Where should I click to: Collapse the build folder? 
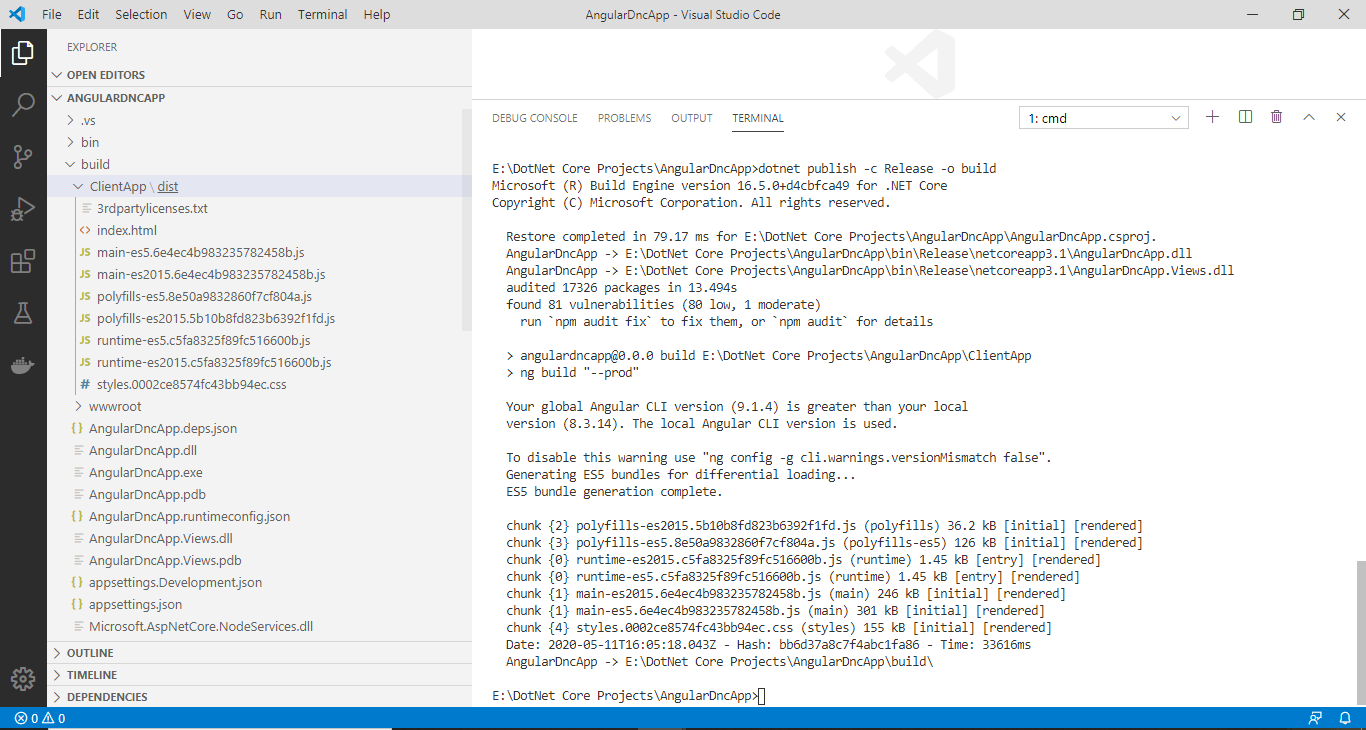pyautogui.click(x=259, y=164)
